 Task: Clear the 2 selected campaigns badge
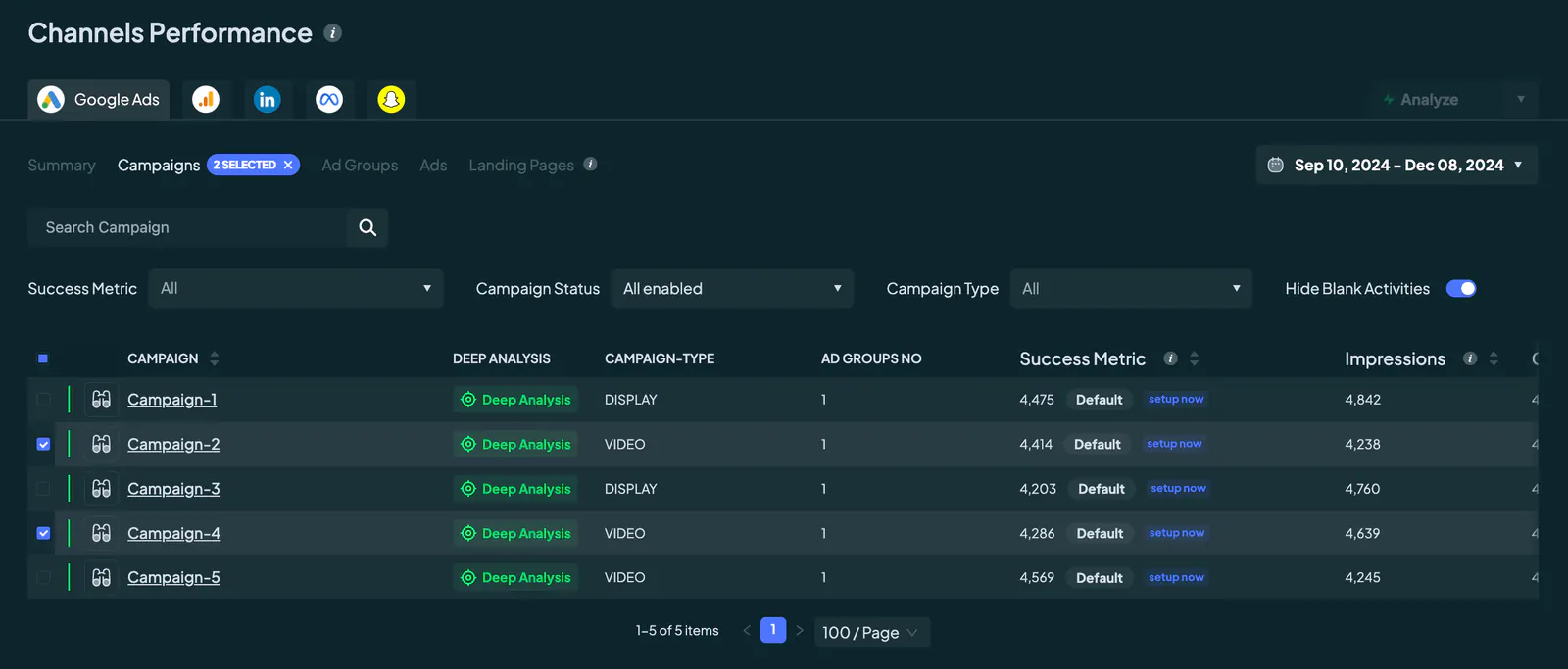tap(288, 165)
